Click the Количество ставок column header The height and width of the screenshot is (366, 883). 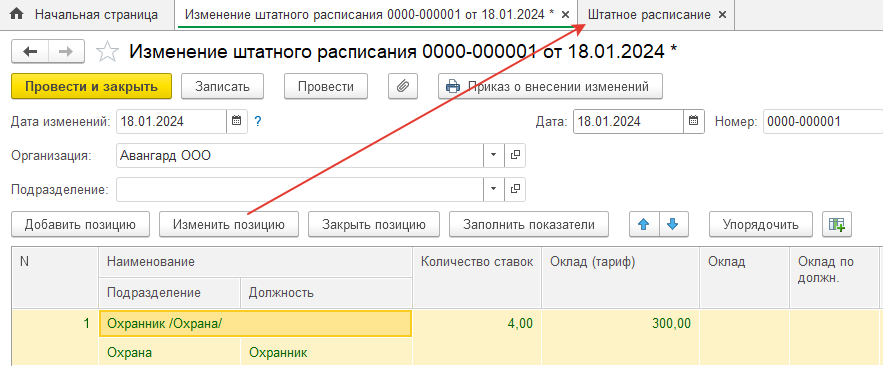[x=477, y=277]
